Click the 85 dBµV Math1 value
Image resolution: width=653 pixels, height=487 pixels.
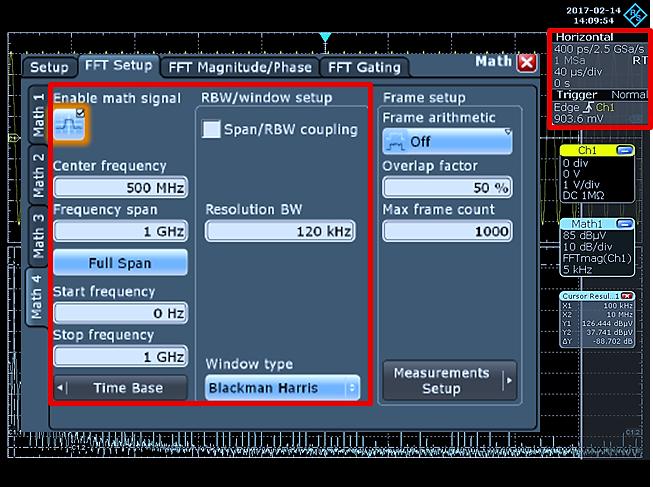pyautogui.click(x=584, y=235)
